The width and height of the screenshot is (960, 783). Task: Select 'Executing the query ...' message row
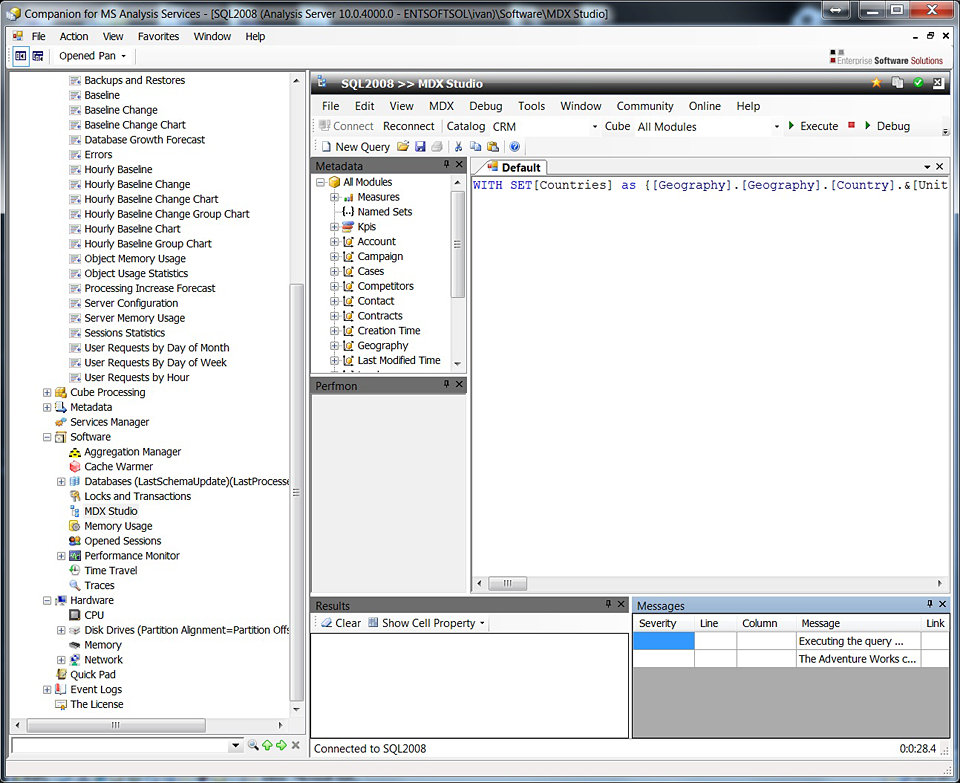pos(791,641)
